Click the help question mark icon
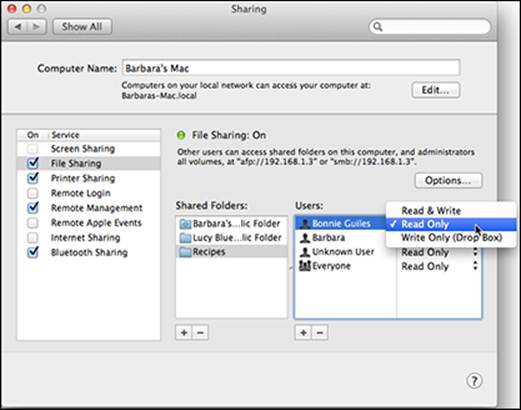This screenshot has width=521, height=410. (474, 380)
